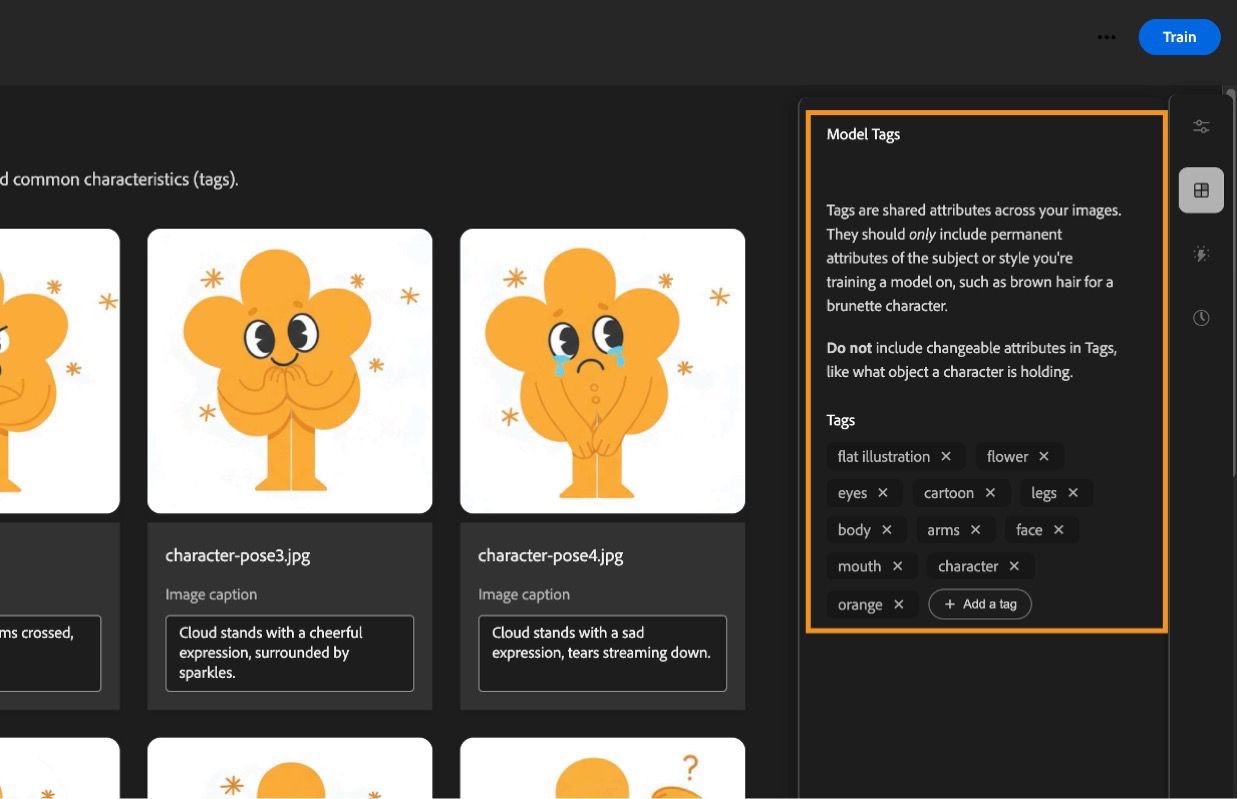Viewport: 1237px width, 799px height.
Task: Click the Add a tag button
Action: (980, 603)
